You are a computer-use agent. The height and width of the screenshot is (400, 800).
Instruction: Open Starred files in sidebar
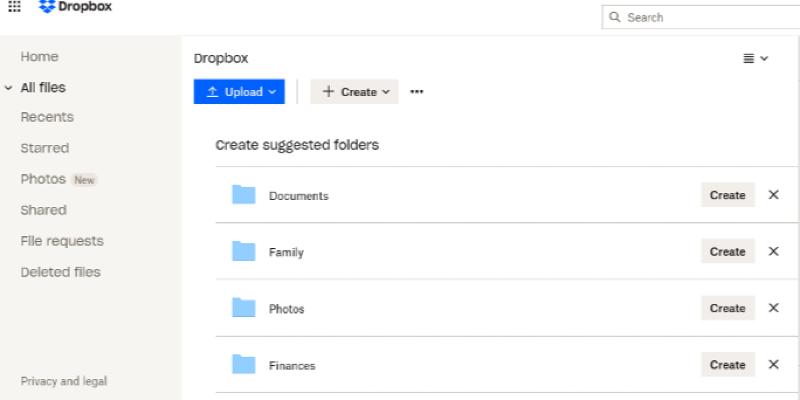point(45,148)
